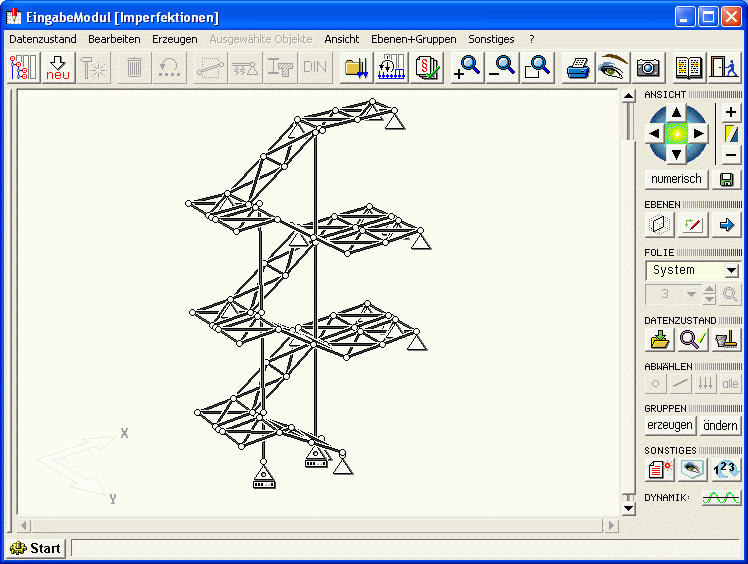748x564 pixels.
Task: Open the Ebenen+Gruppen menu
Action: click(413, 39)
